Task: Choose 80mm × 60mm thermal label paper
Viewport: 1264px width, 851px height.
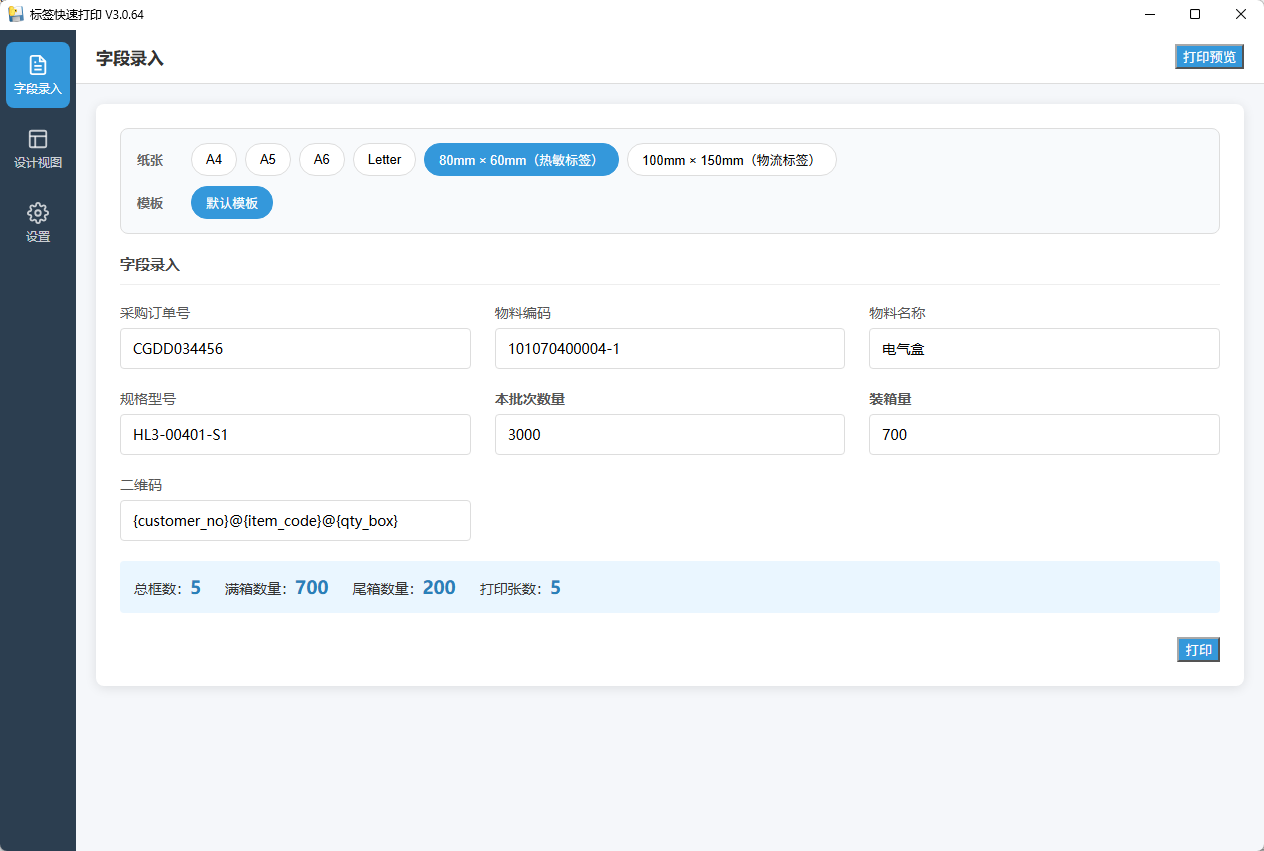Action: pos(521,160)
